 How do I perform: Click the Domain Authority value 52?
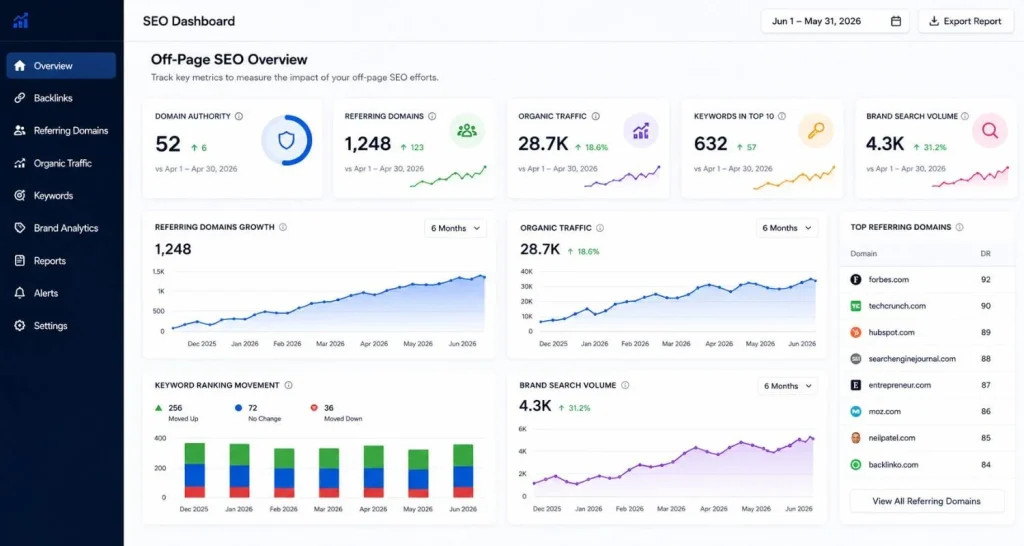point(168,144)
